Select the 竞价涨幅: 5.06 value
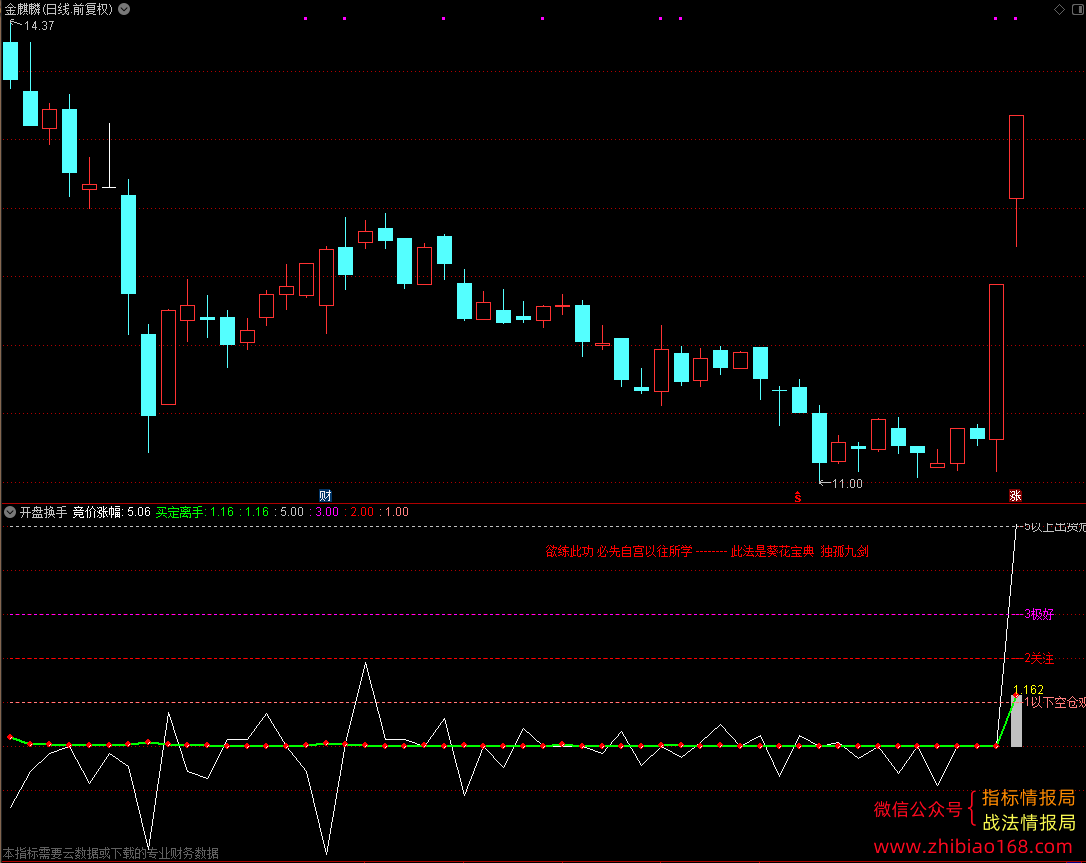Screen dimensions: 1086x863 [x=112, y=512]
